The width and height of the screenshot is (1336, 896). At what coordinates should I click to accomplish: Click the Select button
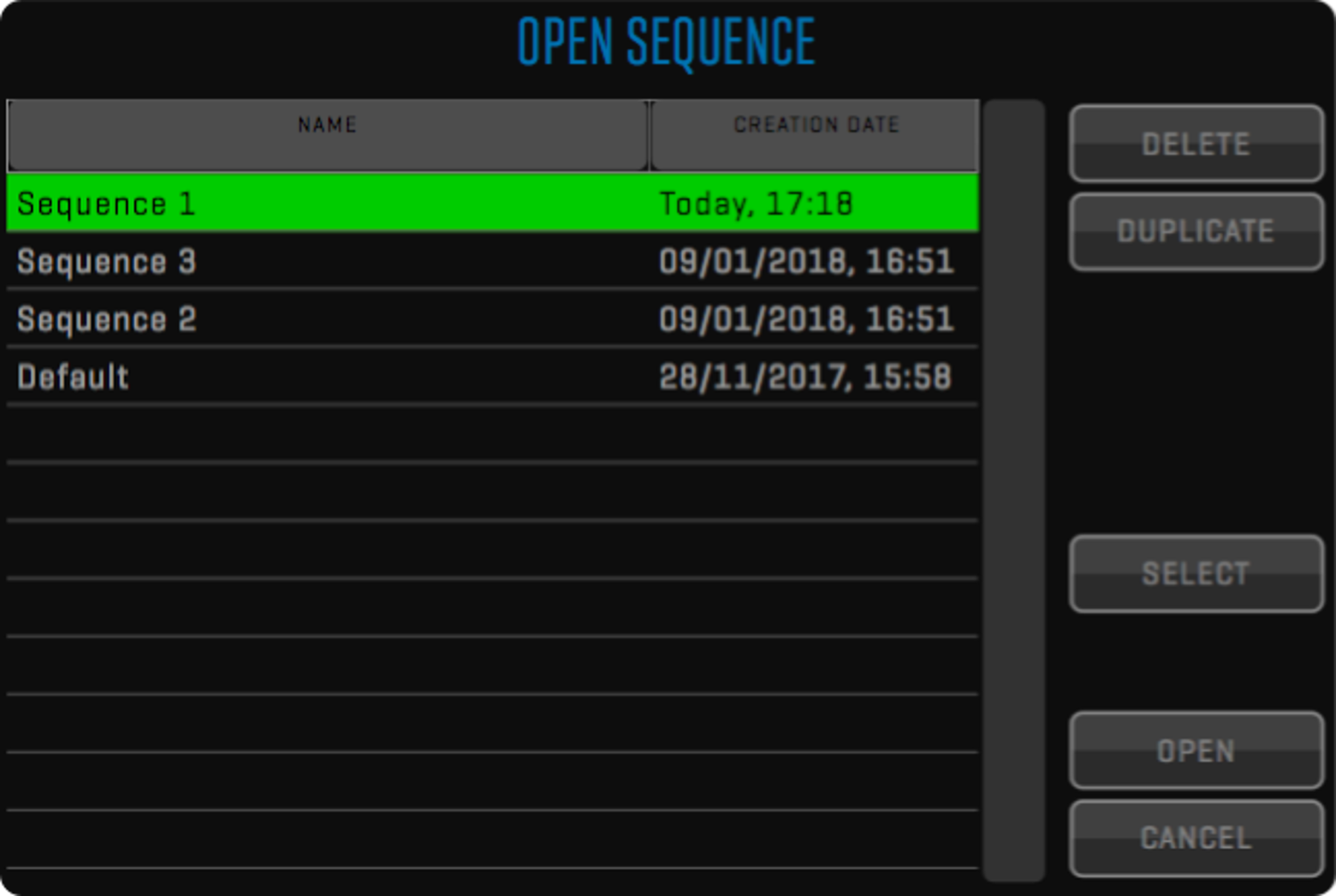(1196, 573)
